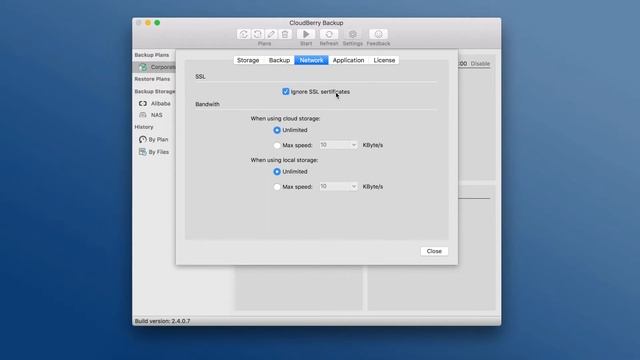640x360 pixels.
Task: Open Settings gear icon in toolbar
Action: click(x=353, y=34)
